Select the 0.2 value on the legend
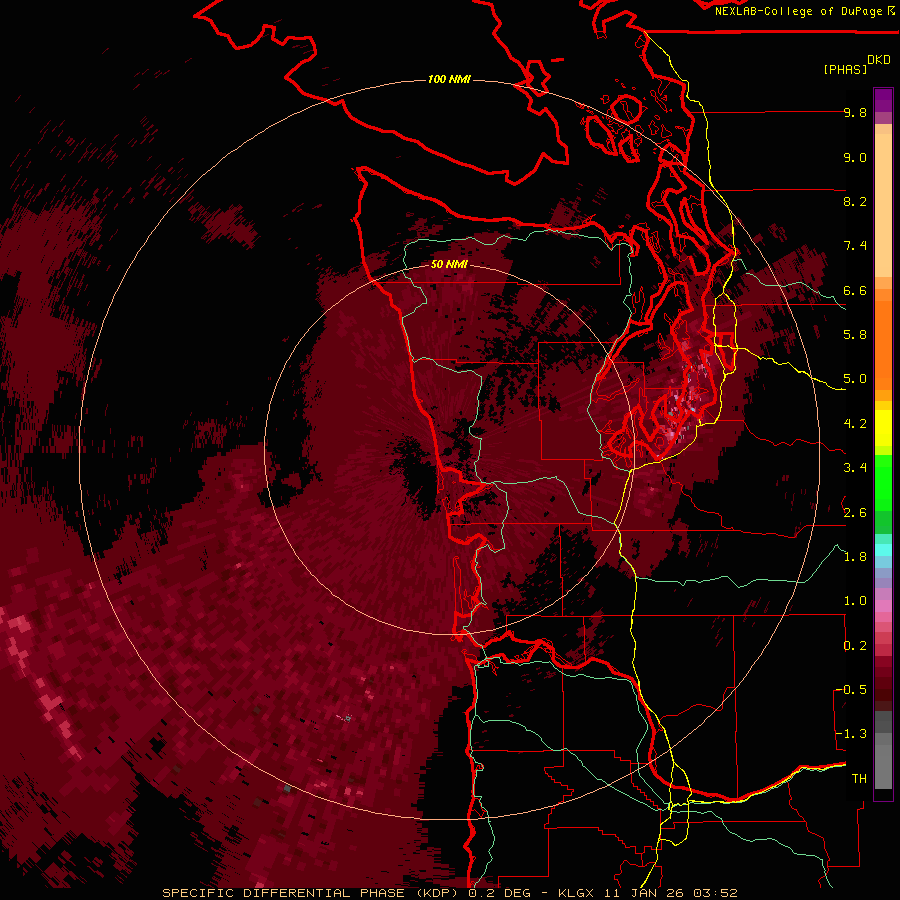This screenshot has height=900, width=900. coord(855,646)
